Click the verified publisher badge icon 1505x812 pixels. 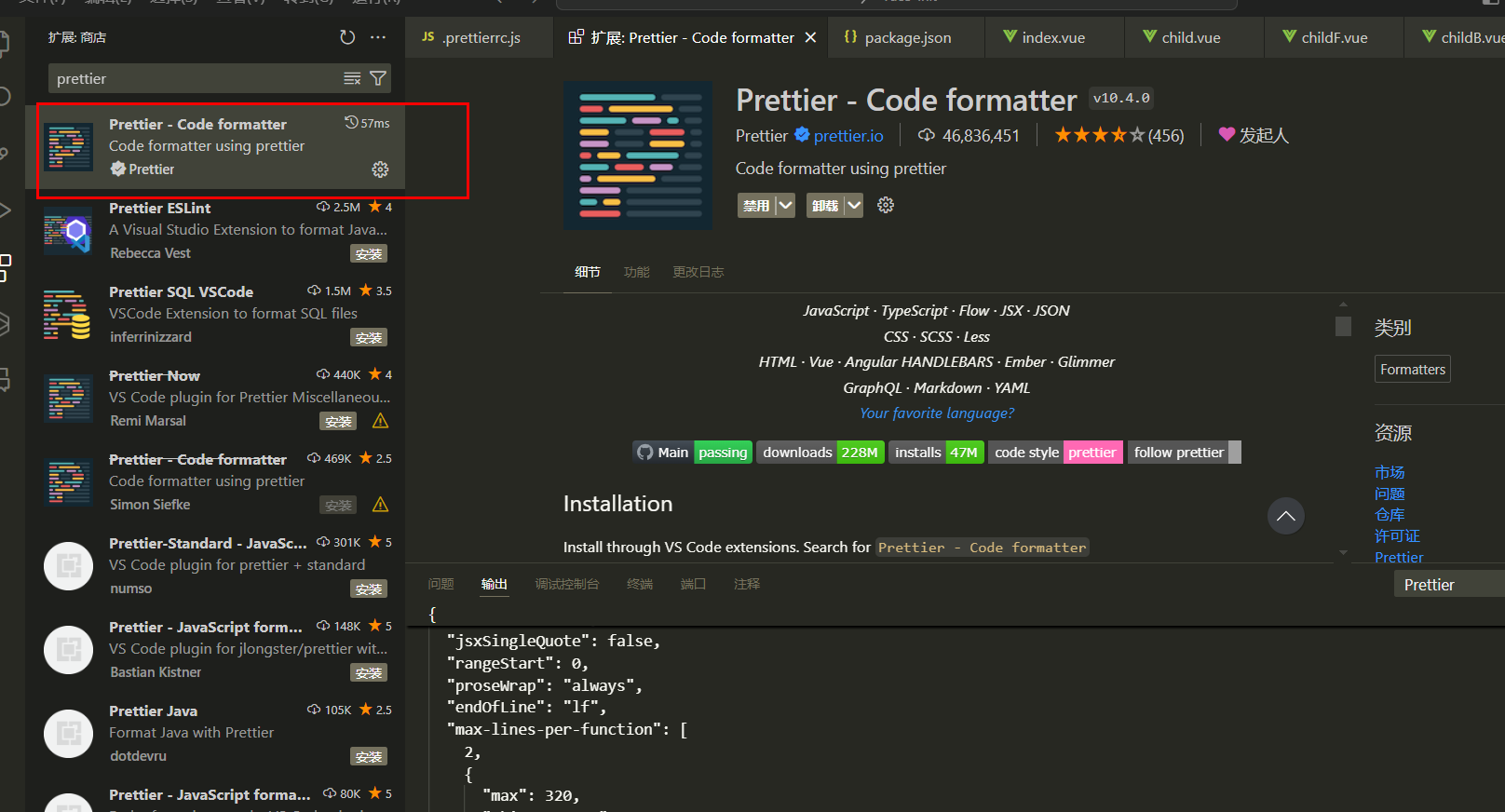[x=802, y=135]
